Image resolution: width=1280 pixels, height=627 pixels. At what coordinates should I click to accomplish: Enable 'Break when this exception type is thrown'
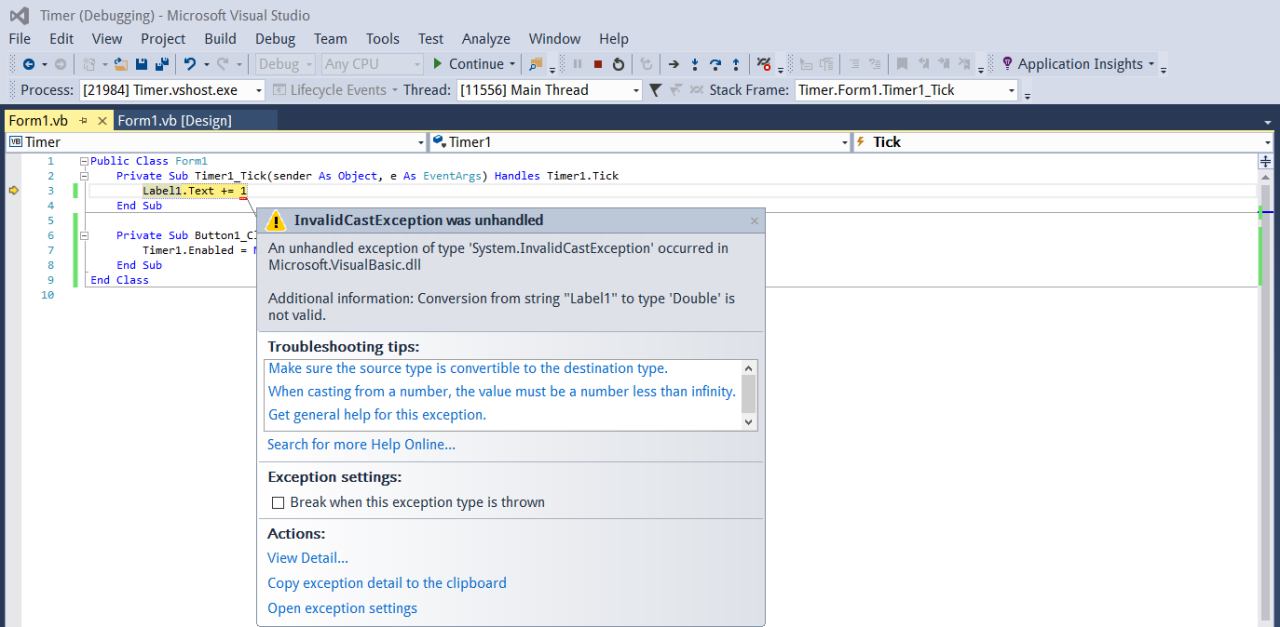click(x=279, y=502)
